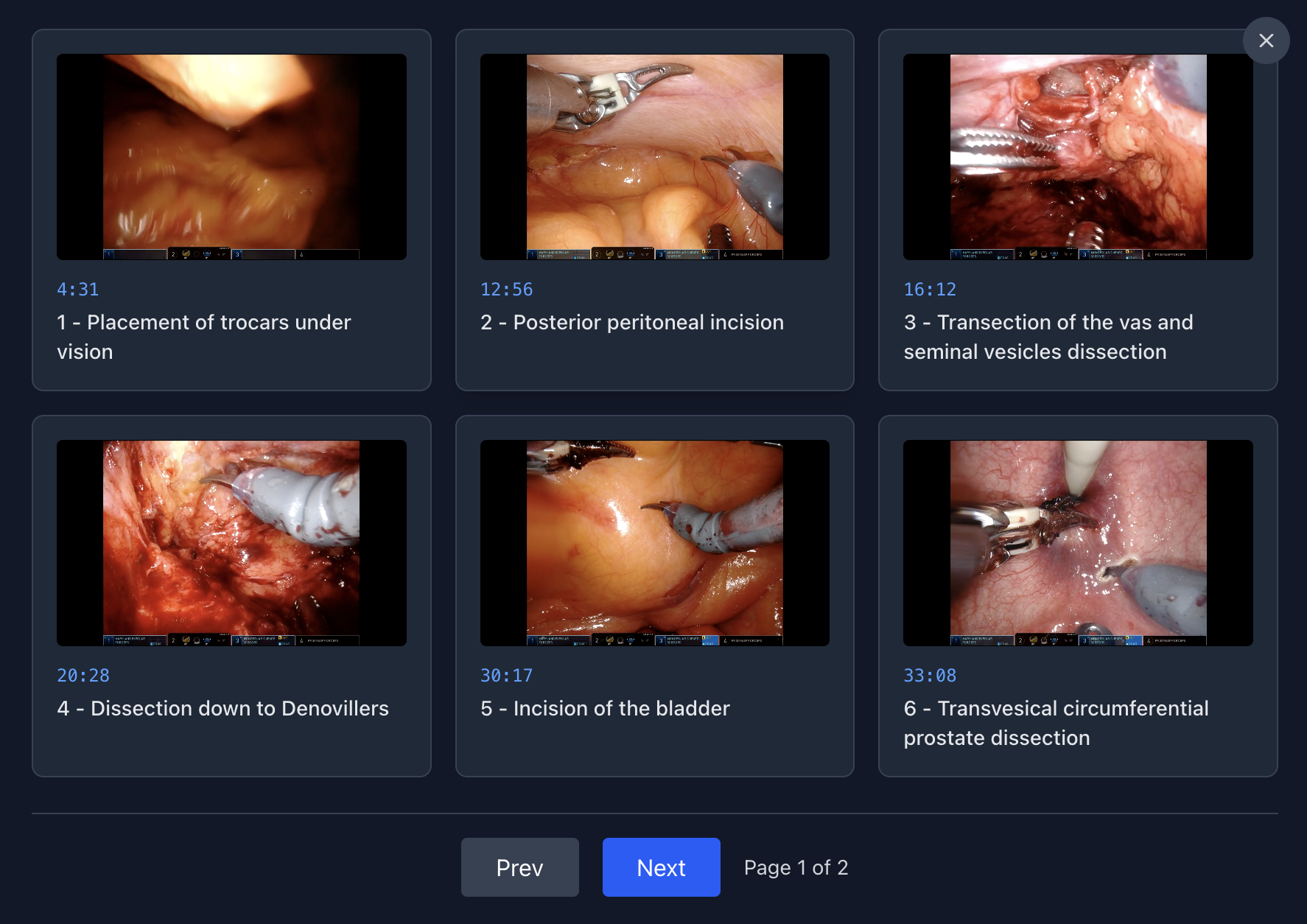Go to the next page of chapters

(x=661, y=867)
